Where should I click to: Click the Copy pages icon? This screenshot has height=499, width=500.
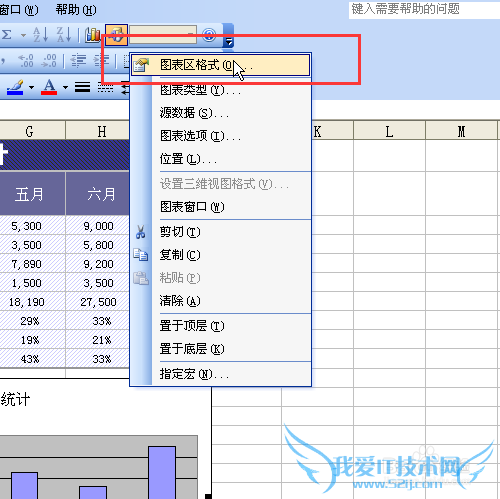point(141,255)
